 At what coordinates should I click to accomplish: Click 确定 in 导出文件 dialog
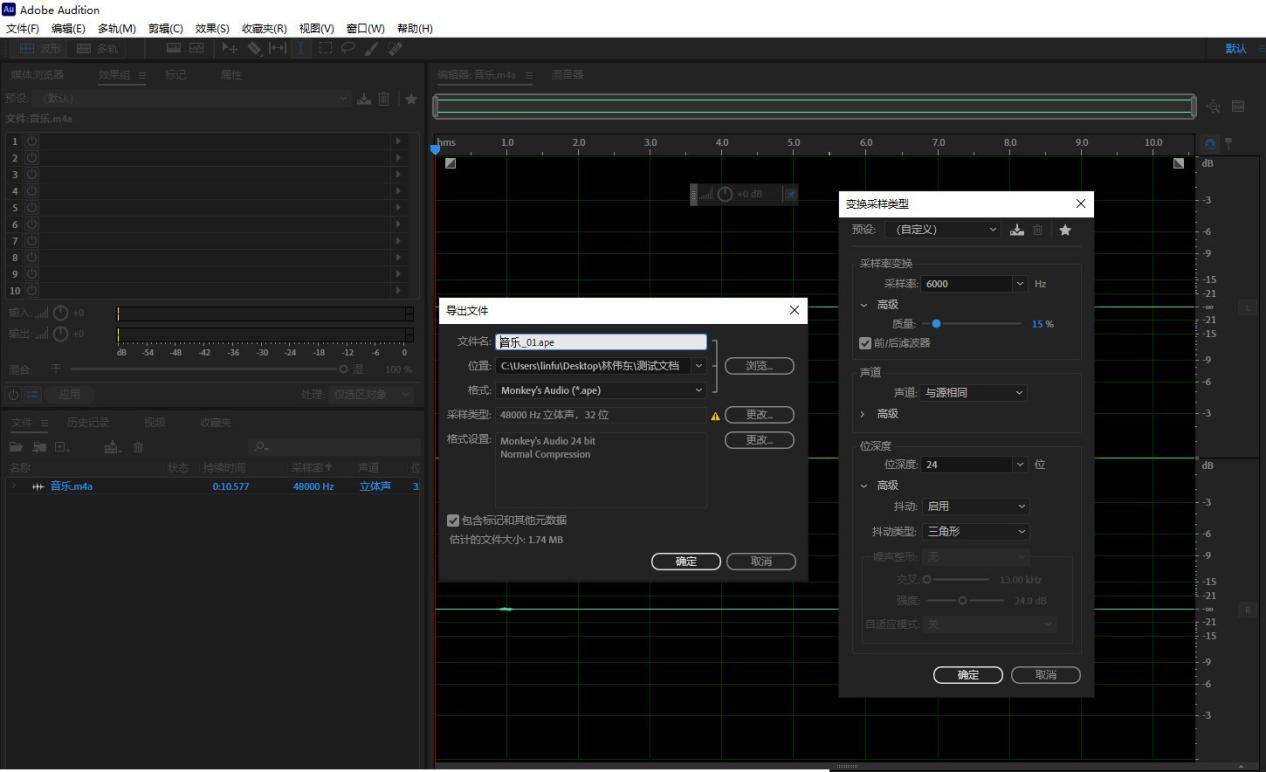686,561
